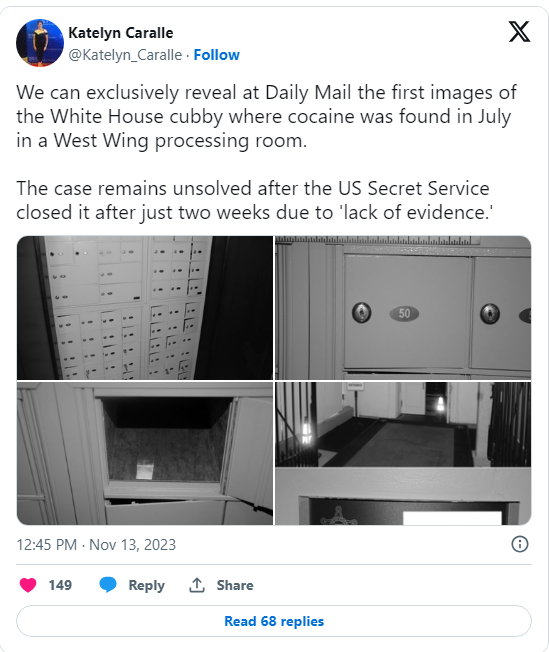549x652 pixels.
Task: View the open cubby with baggie photo
Action: click(145, 453)
